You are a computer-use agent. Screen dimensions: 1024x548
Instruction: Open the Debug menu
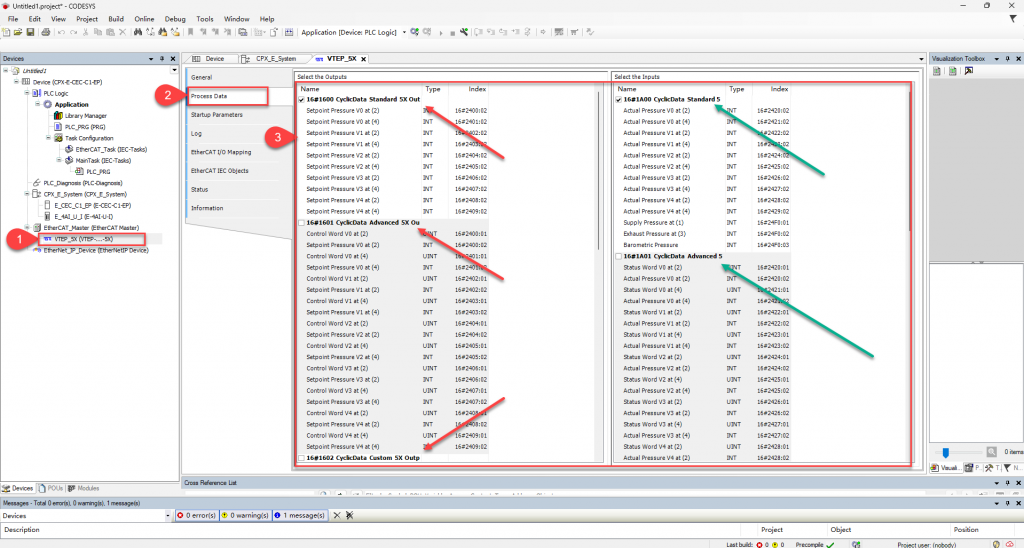pos(175,19)
